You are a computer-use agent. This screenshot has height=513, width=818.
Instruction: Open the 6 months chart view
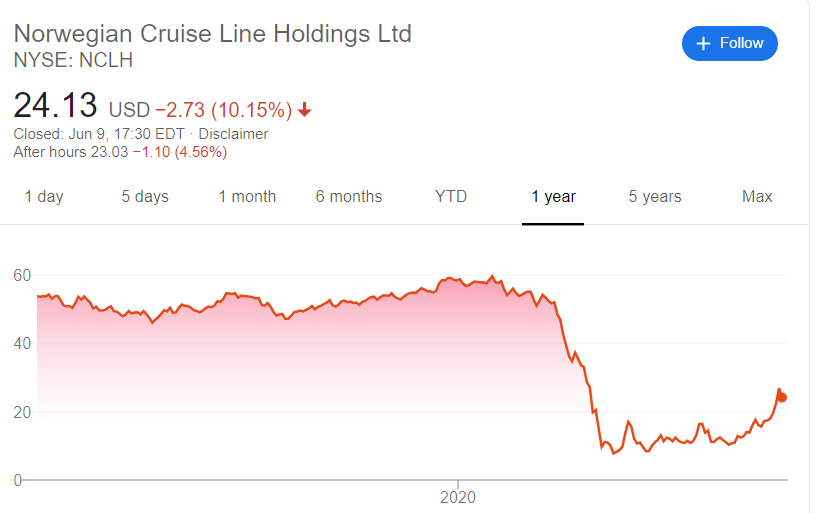(x=349, y=197)
